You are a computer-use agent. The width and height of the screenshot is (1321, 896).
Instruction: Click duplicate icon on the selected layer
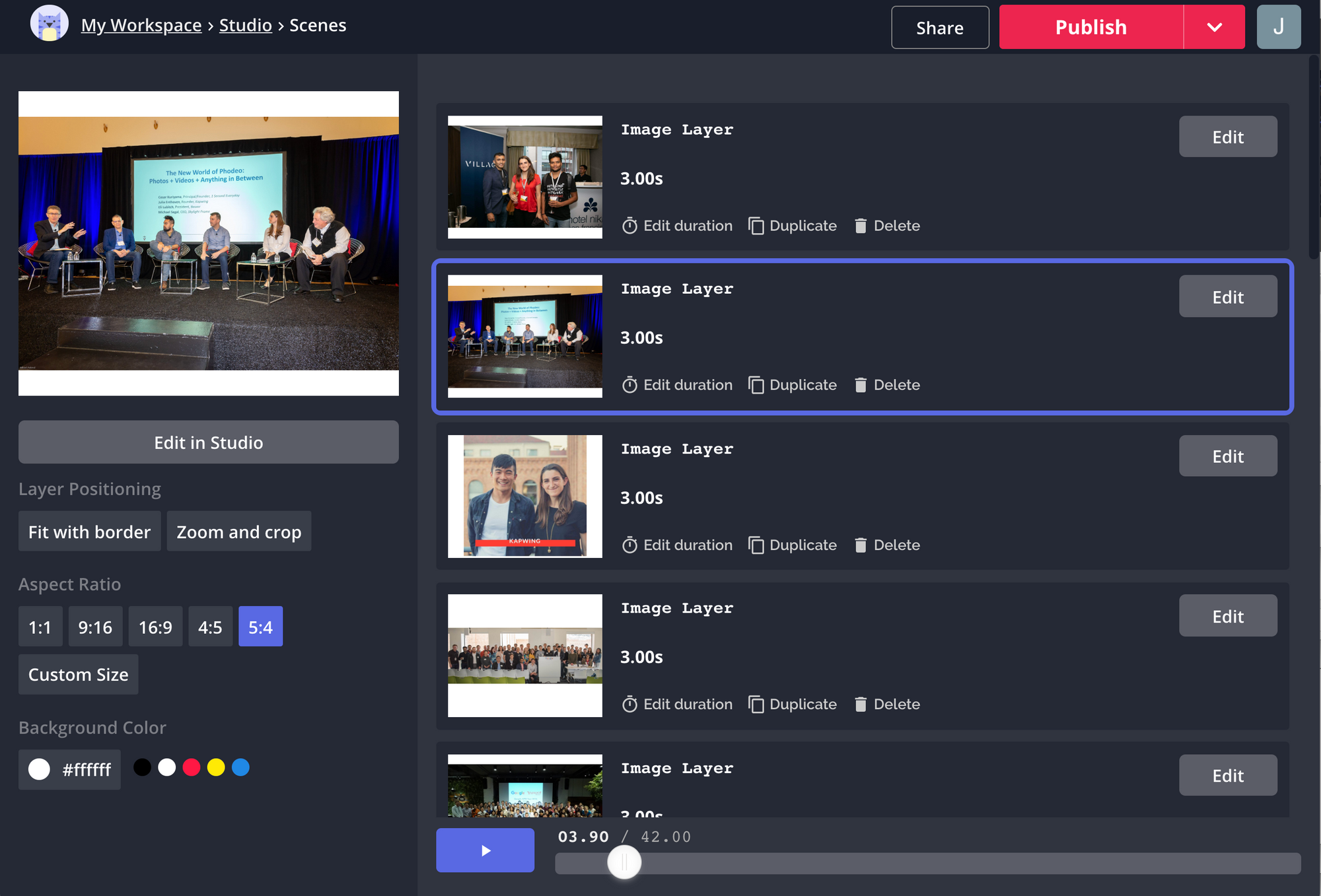[756, 385]
